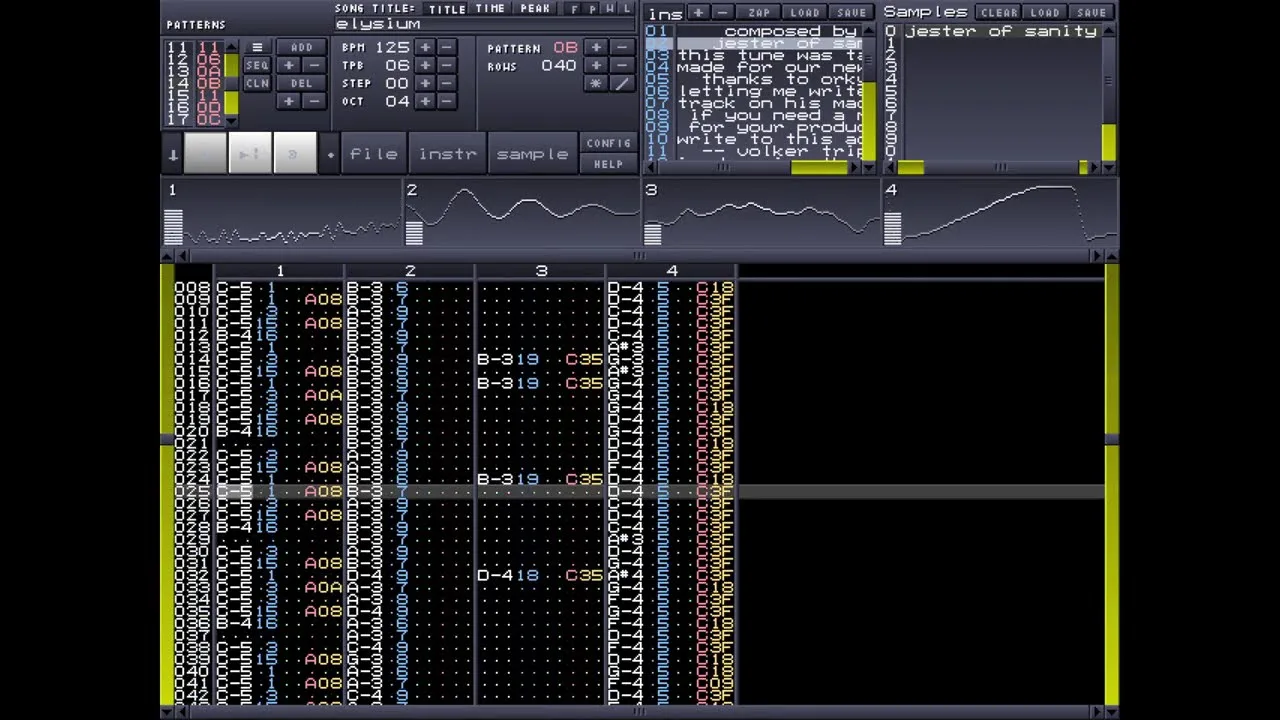Toggle the P prospective option

coord(592,9)
